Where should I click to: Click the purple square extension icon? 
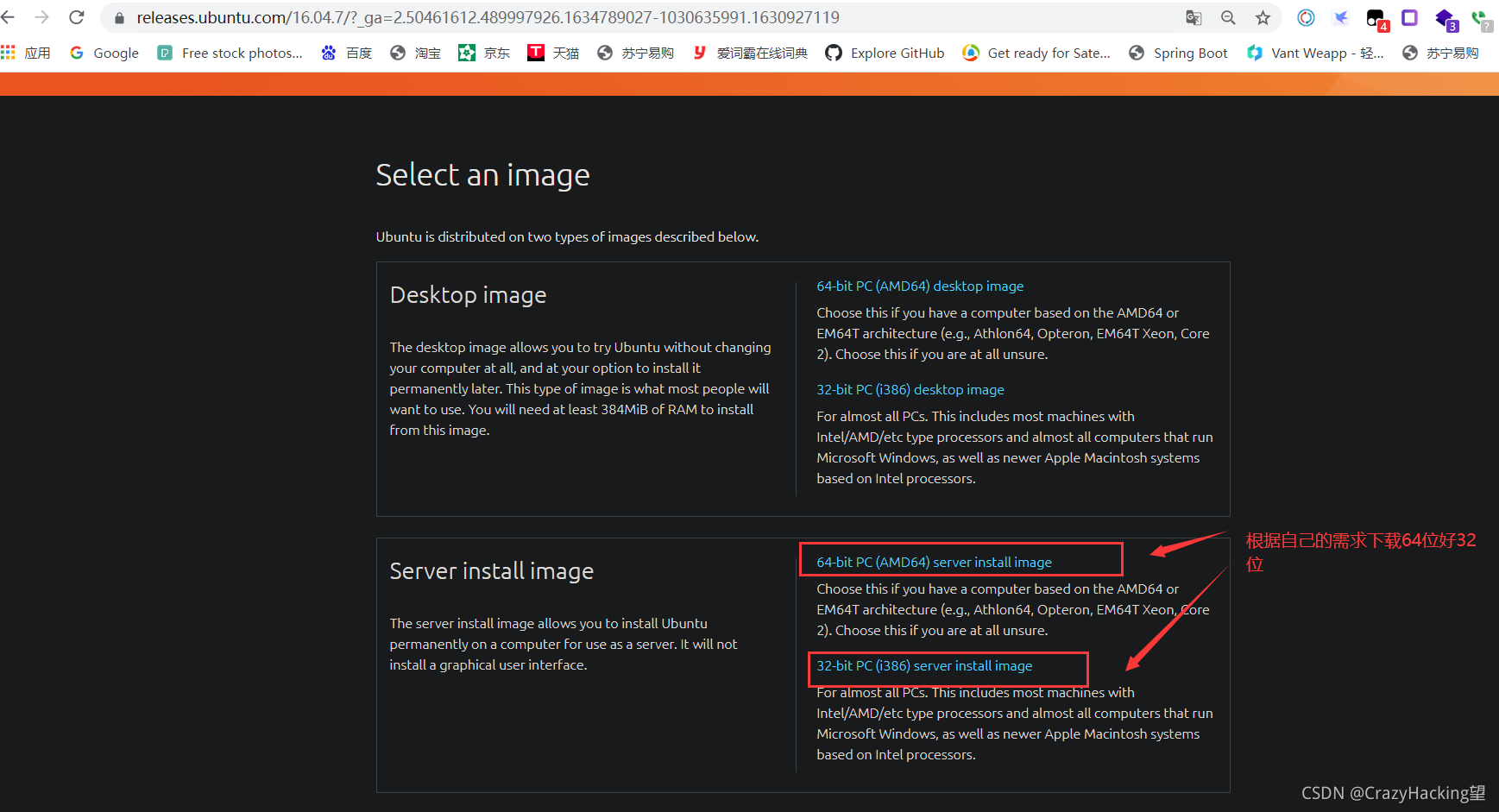coord(1409,17)
